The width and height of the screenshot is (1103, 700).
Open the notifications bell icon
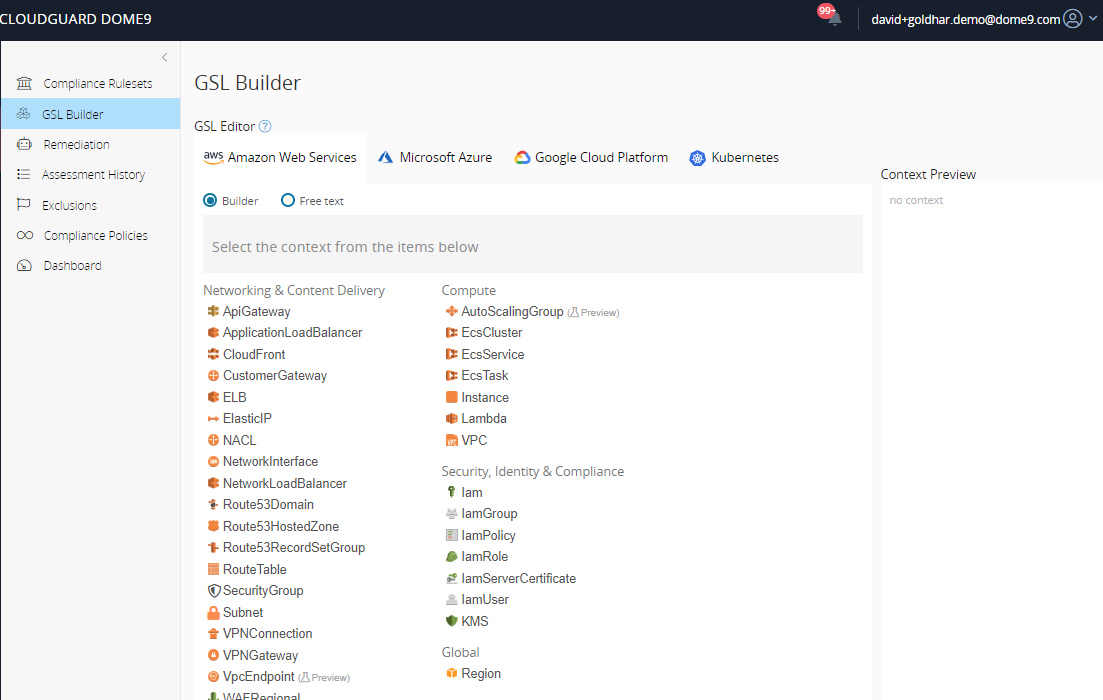tap(834, 19)
